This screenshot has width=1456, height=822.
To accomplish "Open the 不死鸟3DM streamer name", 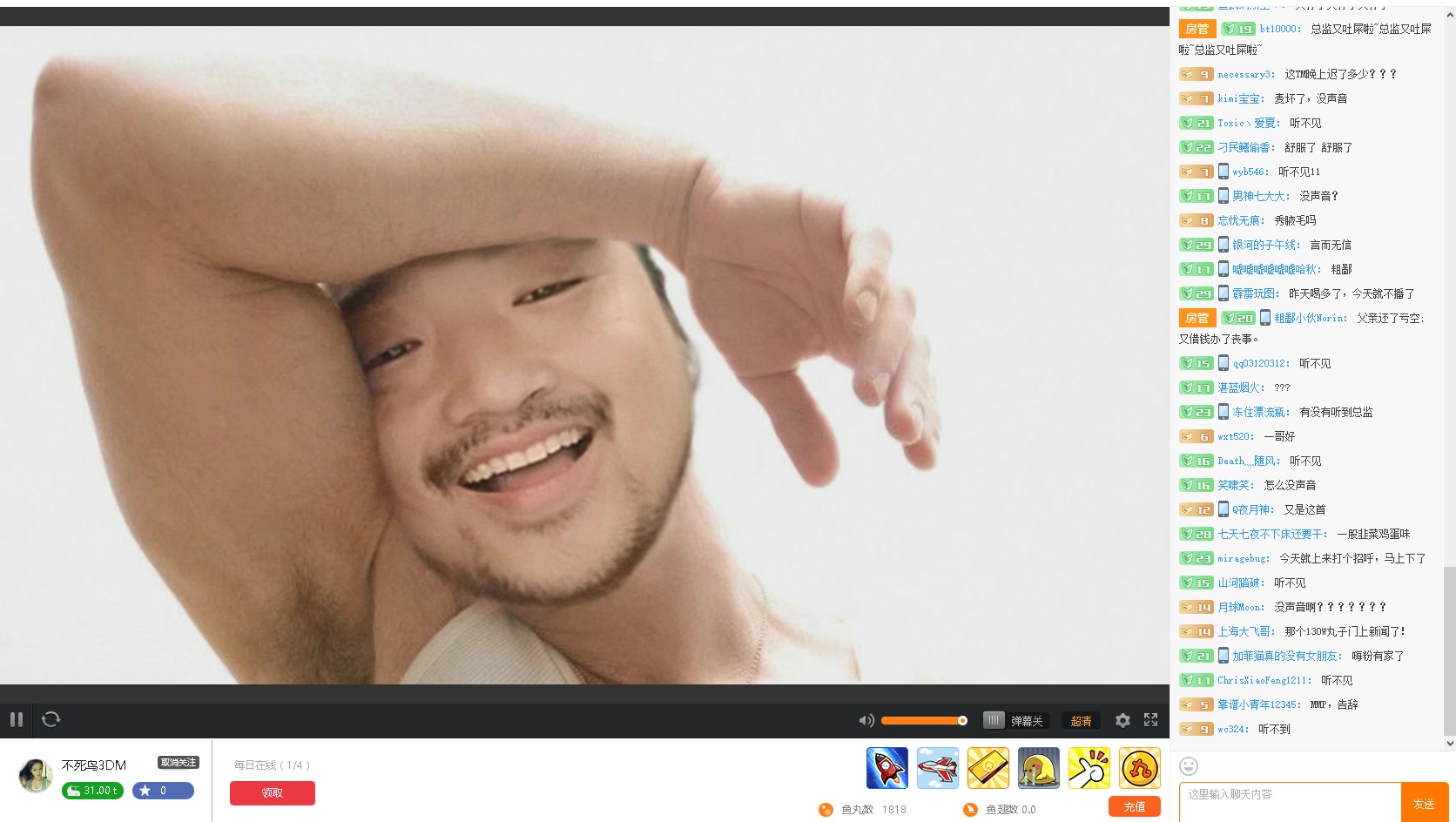I will (94, 765).
